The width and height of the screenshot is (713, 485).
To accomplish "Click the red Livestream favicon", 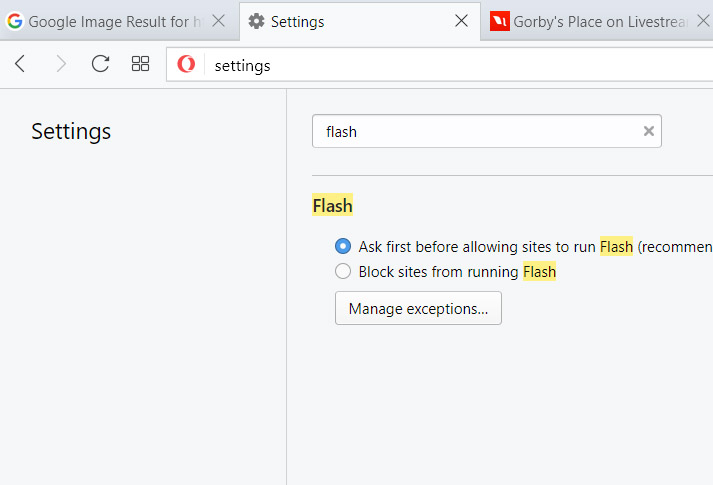I will [x=500, y=21].
